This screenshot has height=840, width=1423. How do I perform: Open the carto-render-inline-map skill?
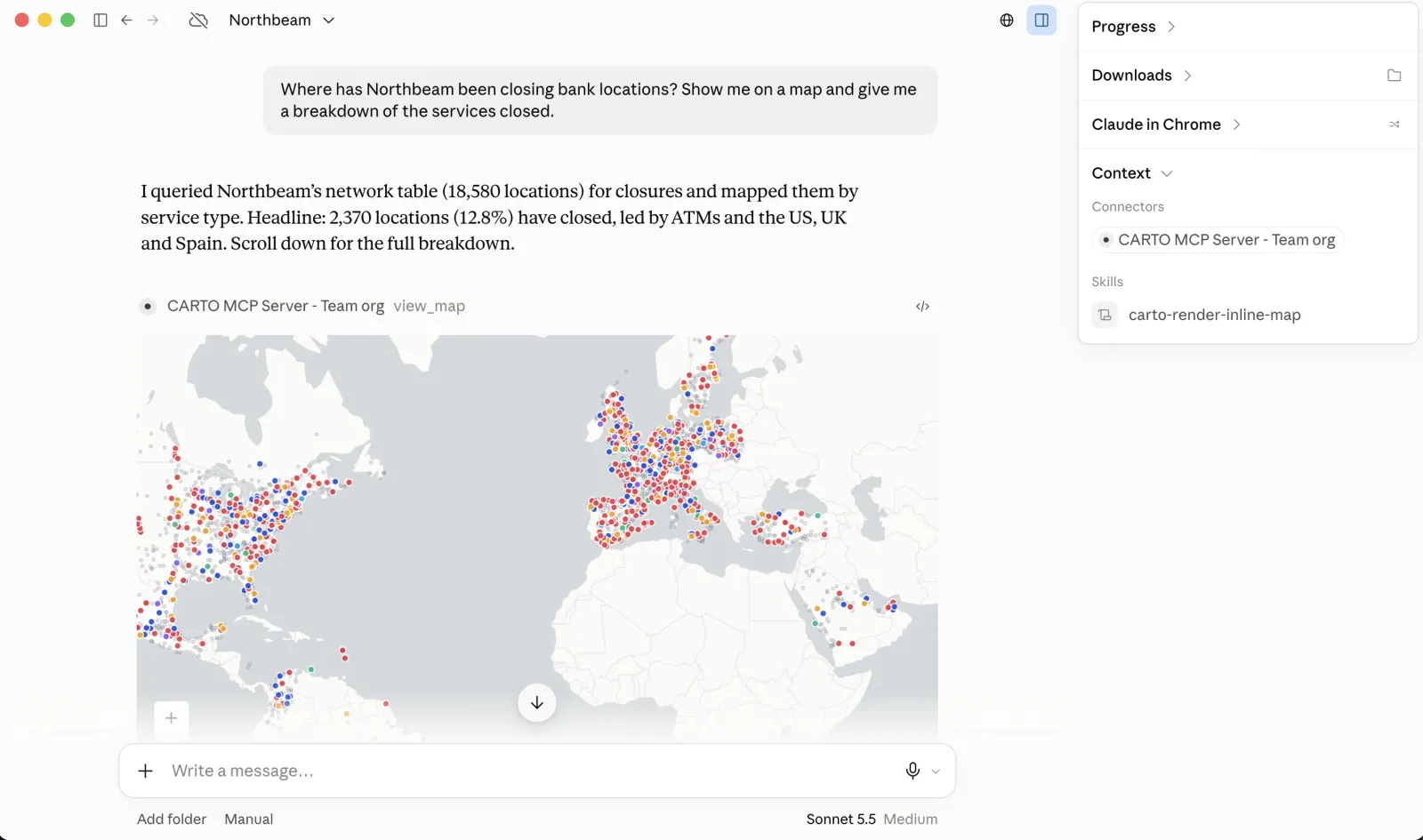pos(1196,315)
